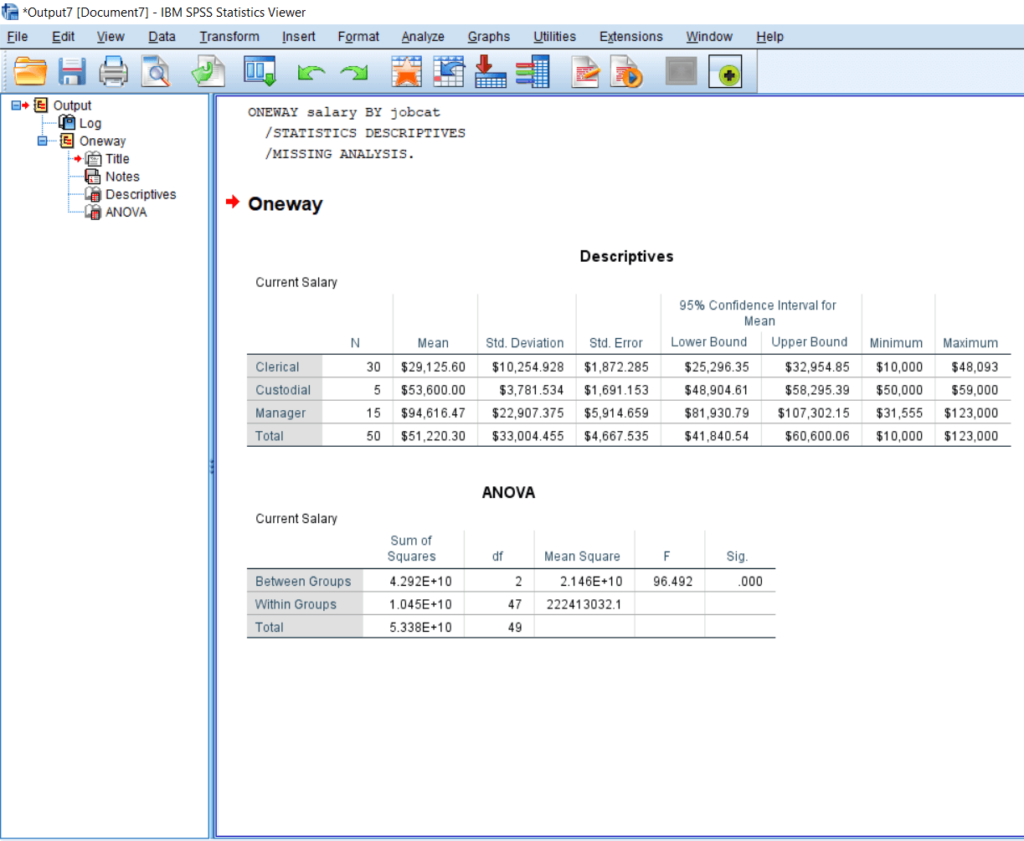Screen dimensions: 1024x841
Task: Click the Go to Case toolbar icon
Action: click(x=448, y=72)
